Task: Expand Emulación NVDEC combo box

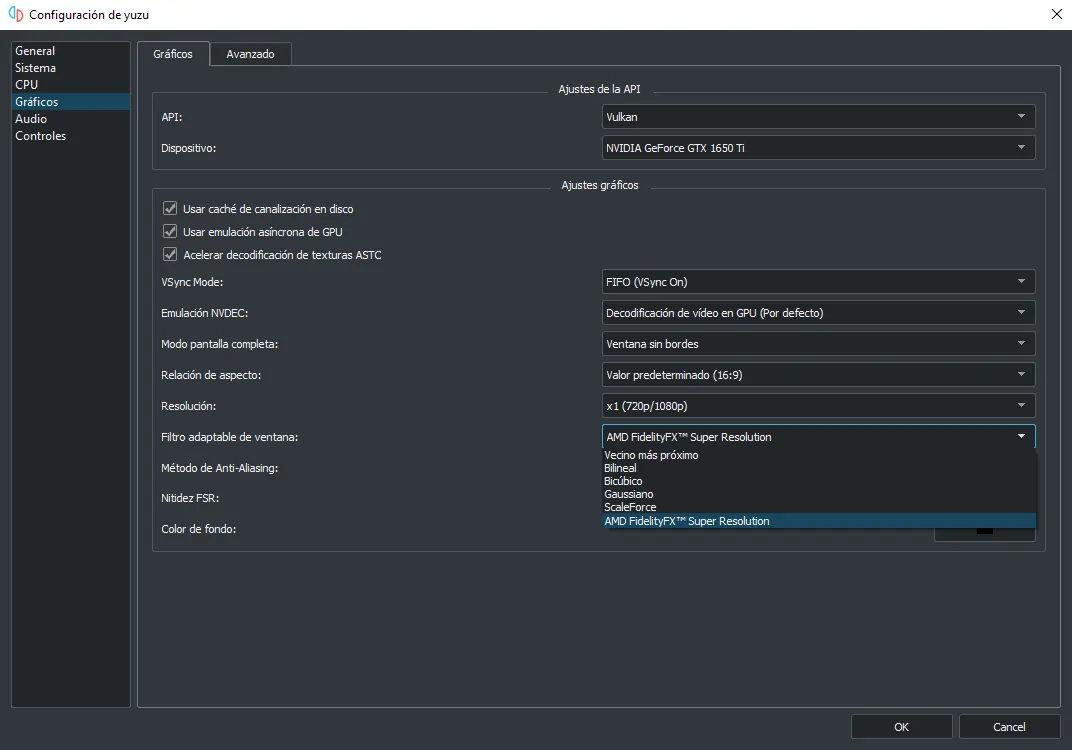Action: click(x=818, y=313)
